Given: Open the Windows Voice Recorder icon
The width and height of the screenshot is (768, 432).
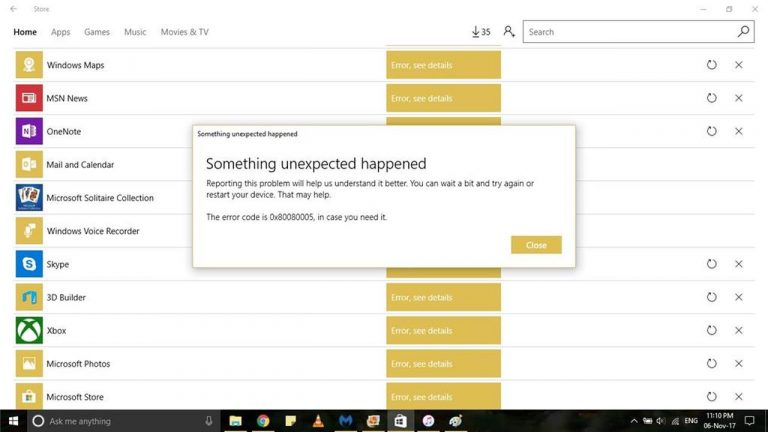Looking at the screenshot, I should (29, 231).
